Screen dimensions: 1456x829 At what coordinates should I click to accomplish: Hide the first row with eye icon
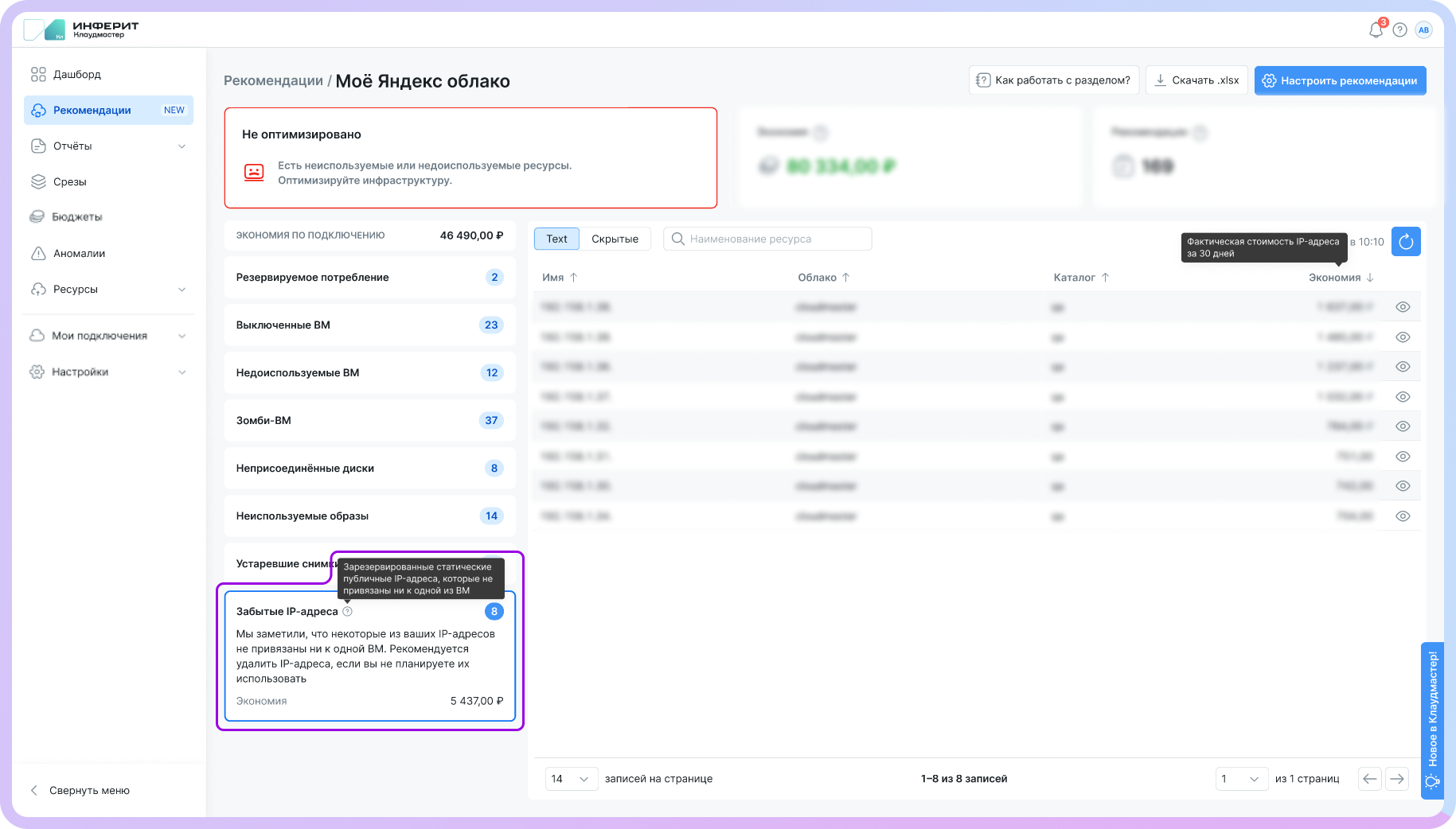click(x=1403, y=307)
